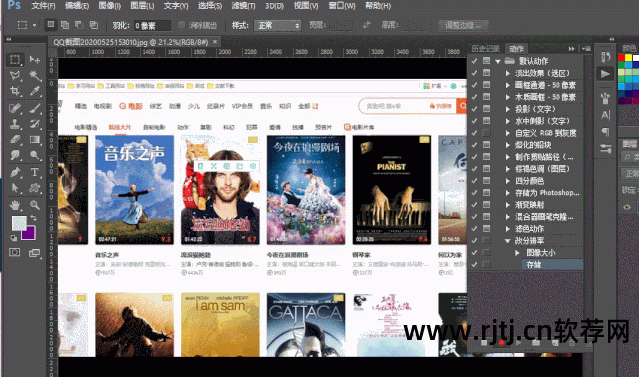This screenshot has height=377, width=639.
Task: Select the Brush tool
Action: [35, 108]
